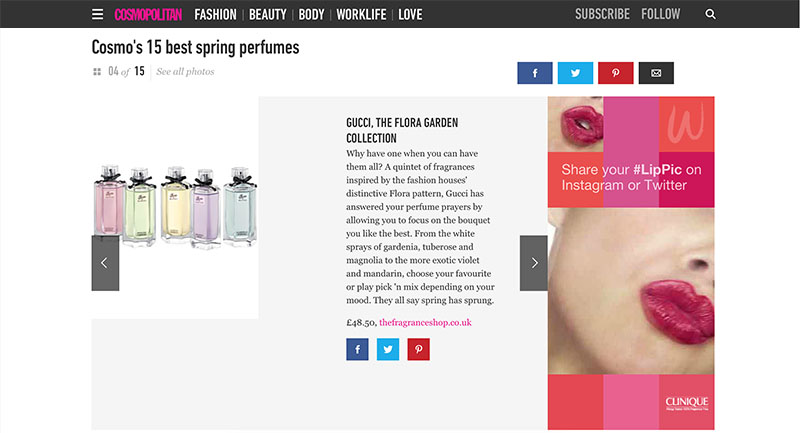The width and height of the screenshot is (800, 433).
Task: Click the £48.50 price text
Action: 361,322
